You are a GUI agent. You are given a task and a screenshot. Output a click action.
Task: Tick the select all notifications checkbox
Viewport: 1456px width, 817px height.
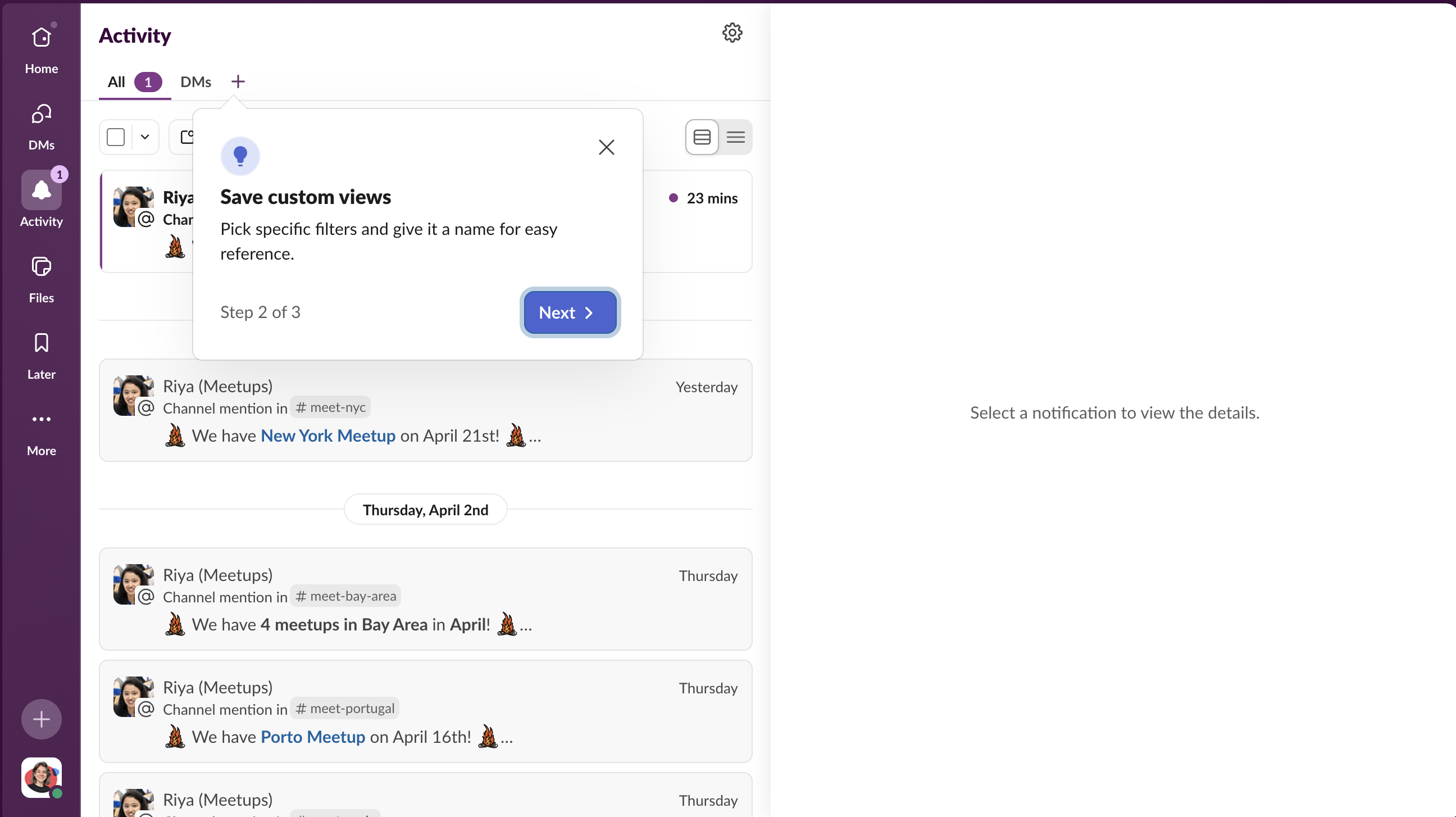(116, 137)
